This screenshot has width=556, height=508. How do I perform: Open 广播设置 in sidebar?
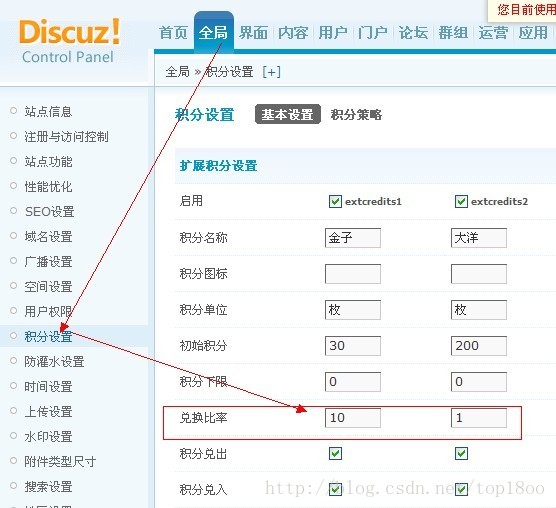(x=48, y=261)
